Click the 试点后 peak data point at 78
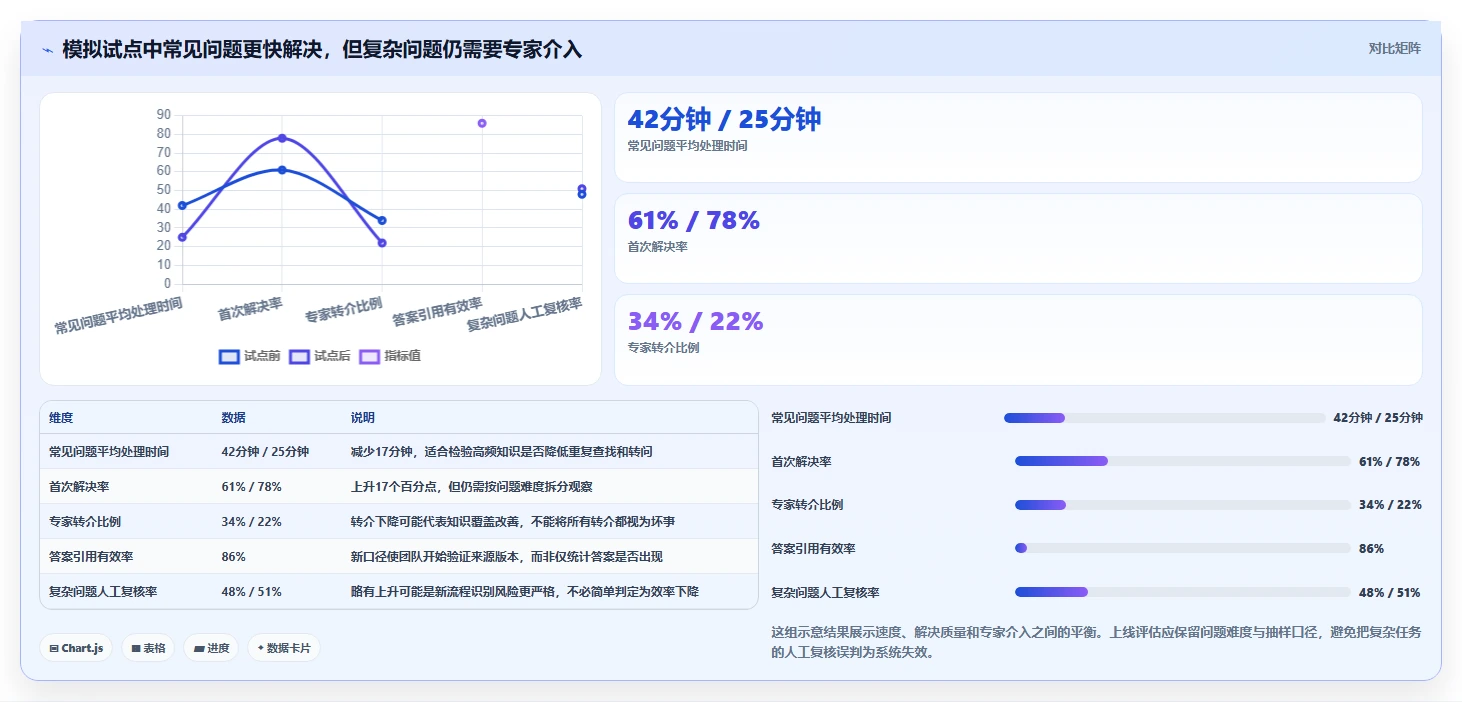Viewport: 1462px width, 702px height. 282,138
